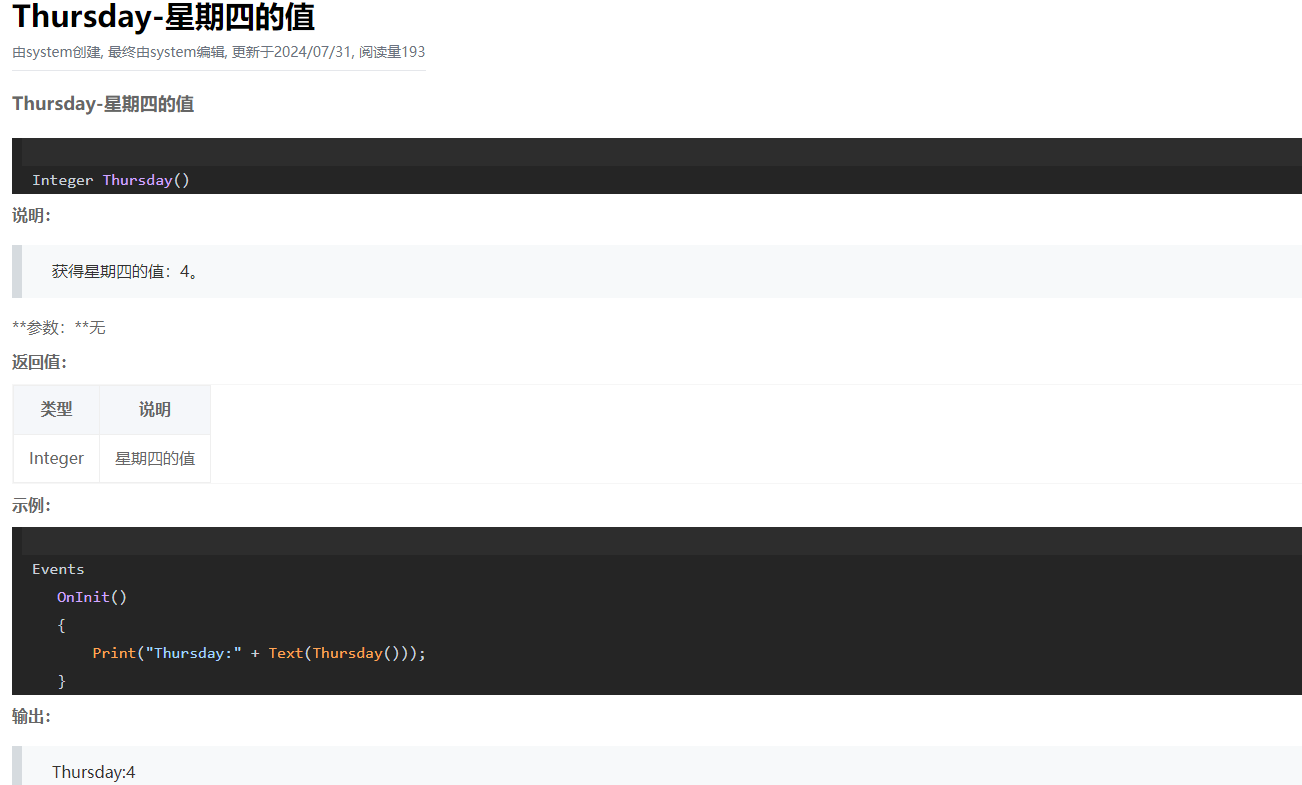The width and height of the screenshot is (1302, 785).
Task: Click the code line "Integer Thursday()"
Action: (111, 180)
